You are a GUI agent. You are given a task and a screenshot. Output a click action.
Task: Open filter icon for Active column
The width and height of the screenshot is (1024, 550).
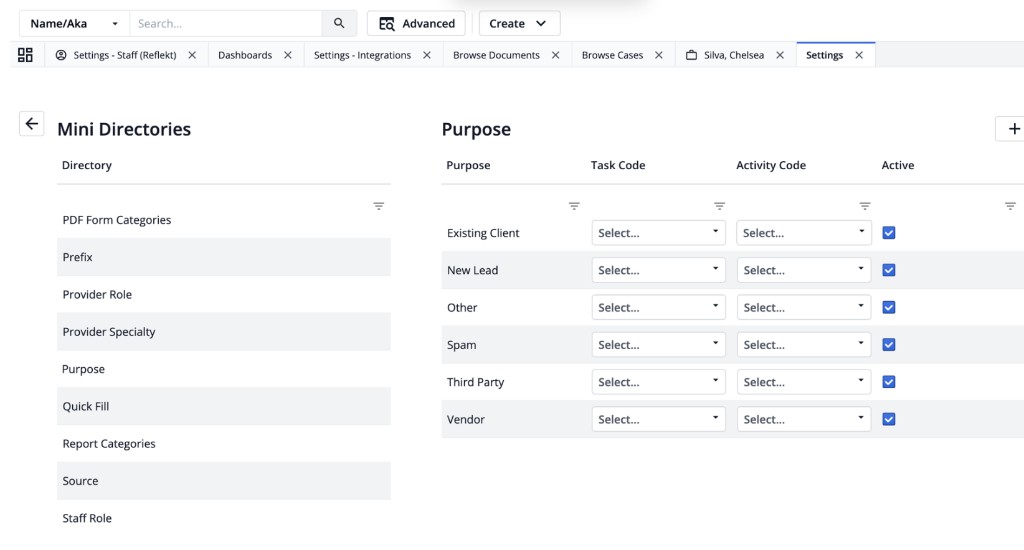point(1010,206)
